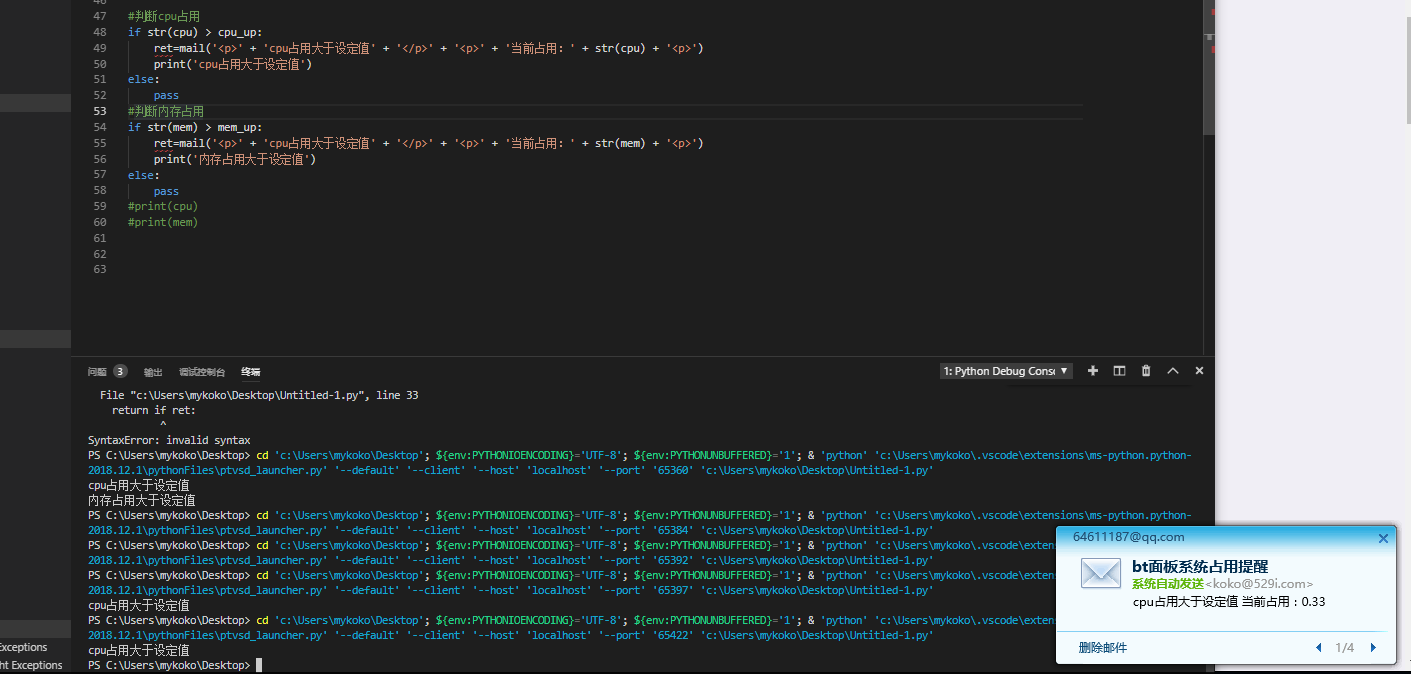Create a new terminal with plus icon
Screen dimensions: 1411x674
[1093, 371]
